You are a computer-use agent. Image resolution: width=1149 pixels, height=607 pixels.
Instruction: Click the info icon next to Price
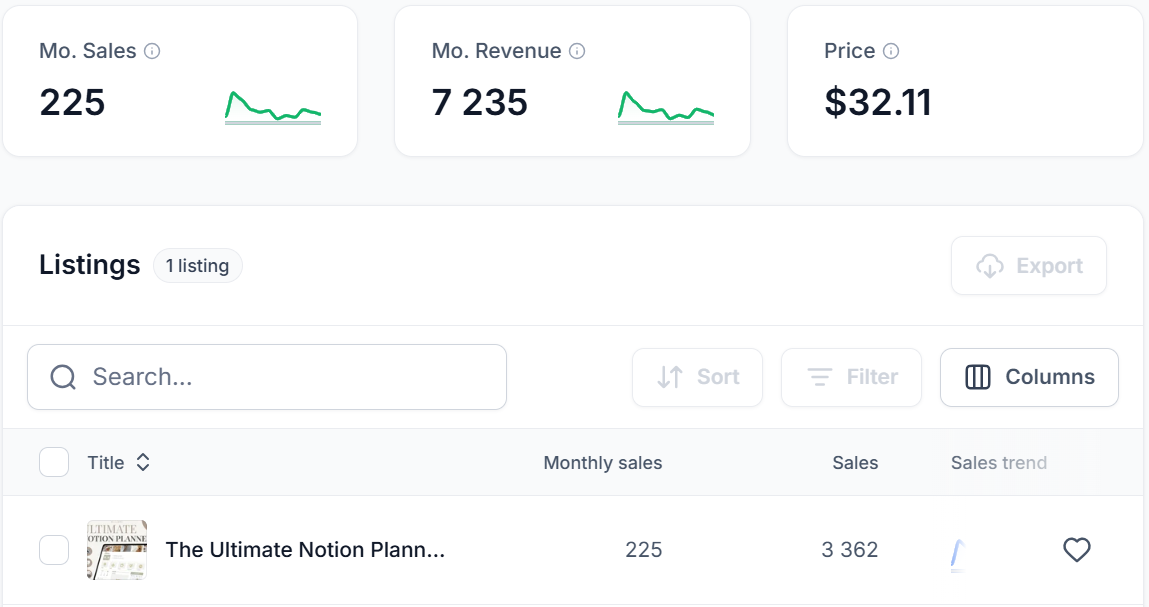(891, 51)
